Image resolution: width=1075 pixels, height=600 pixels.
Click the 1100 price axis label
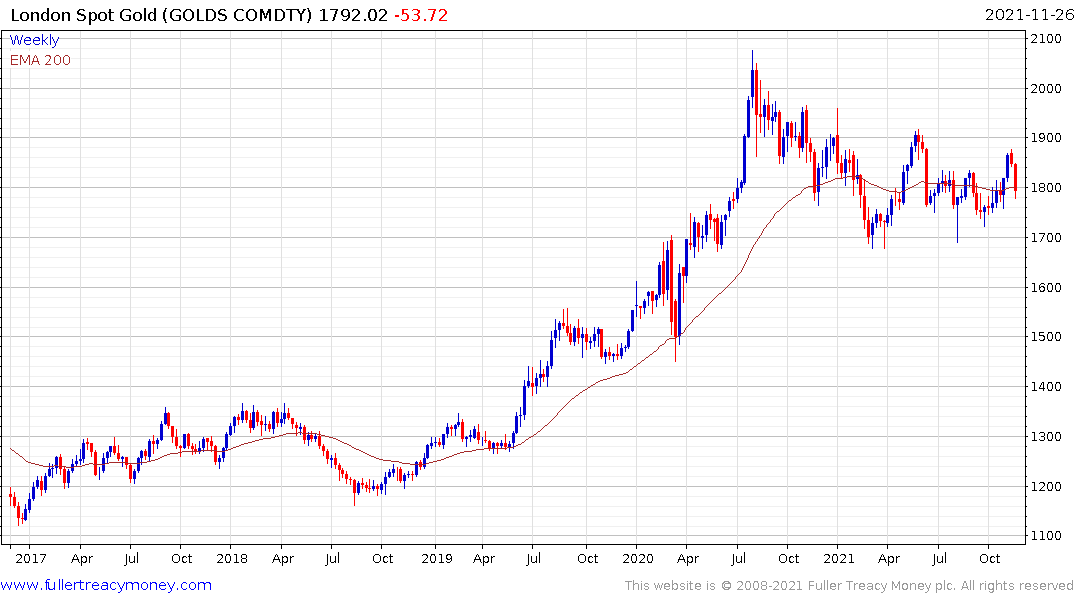(1046, 536)
